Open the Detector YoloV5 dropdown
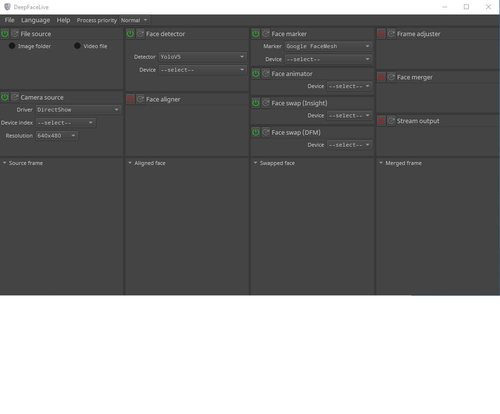 click(203, 57)
